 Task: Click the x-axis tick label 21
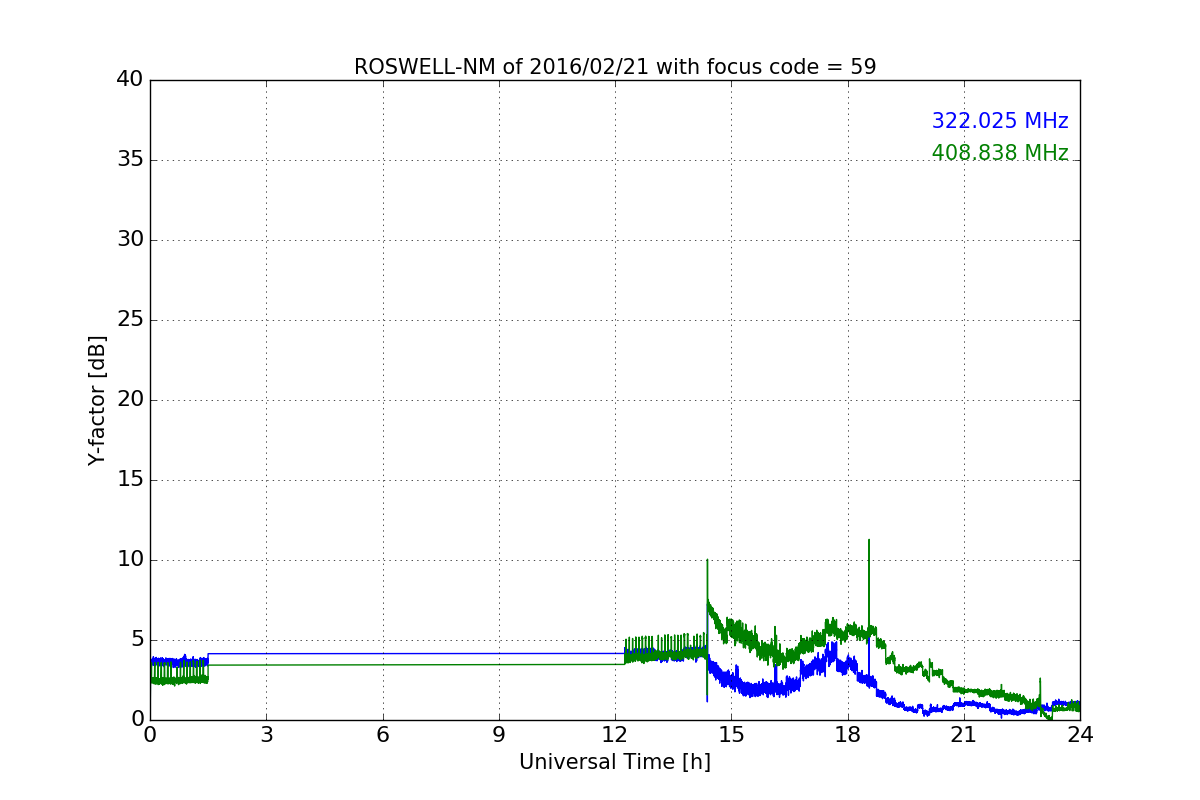(964, 734)
